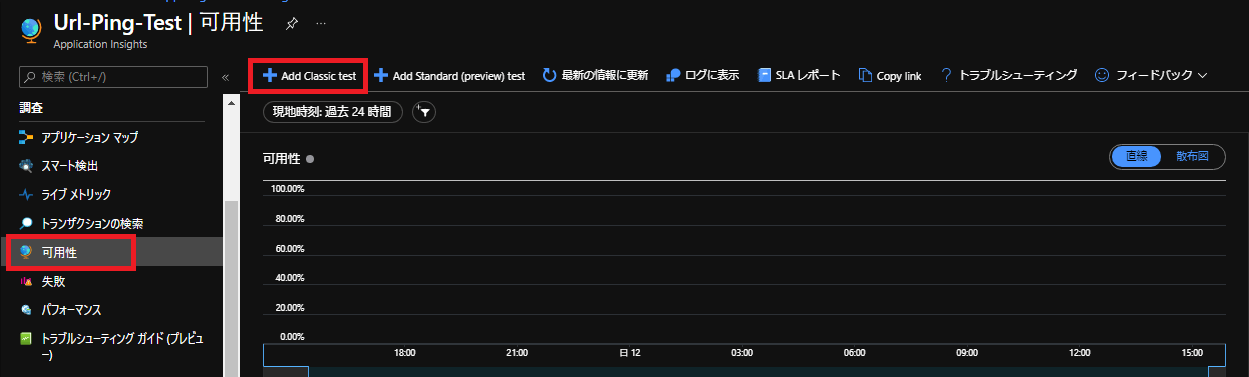Click the add filter funnel icon

point(424,112)
